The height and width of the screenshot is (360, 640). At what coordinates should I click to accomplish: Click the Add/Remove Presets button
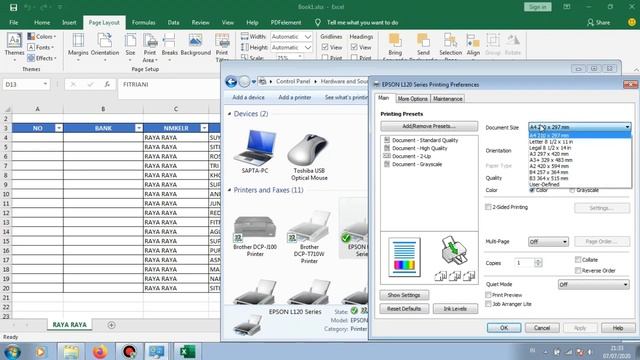429,126
